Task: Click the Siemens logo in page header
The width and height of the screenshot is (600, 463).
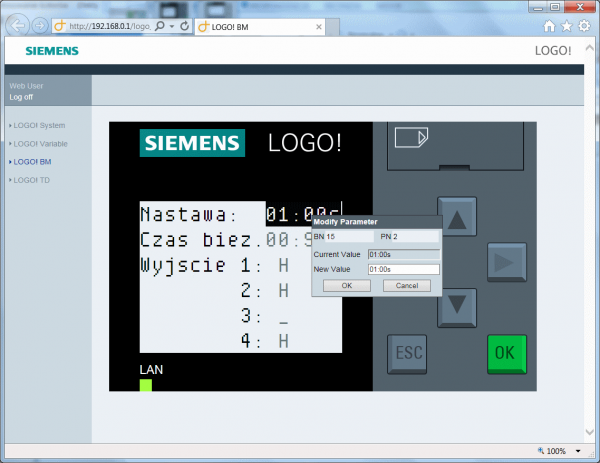Action: coord(52,51)
